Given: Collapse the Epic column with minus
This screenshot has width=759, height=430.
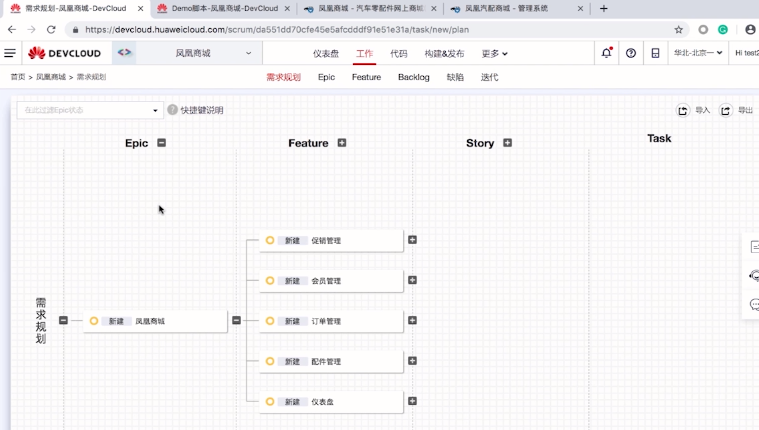Looking at the screenshot, I should point(162,142).
